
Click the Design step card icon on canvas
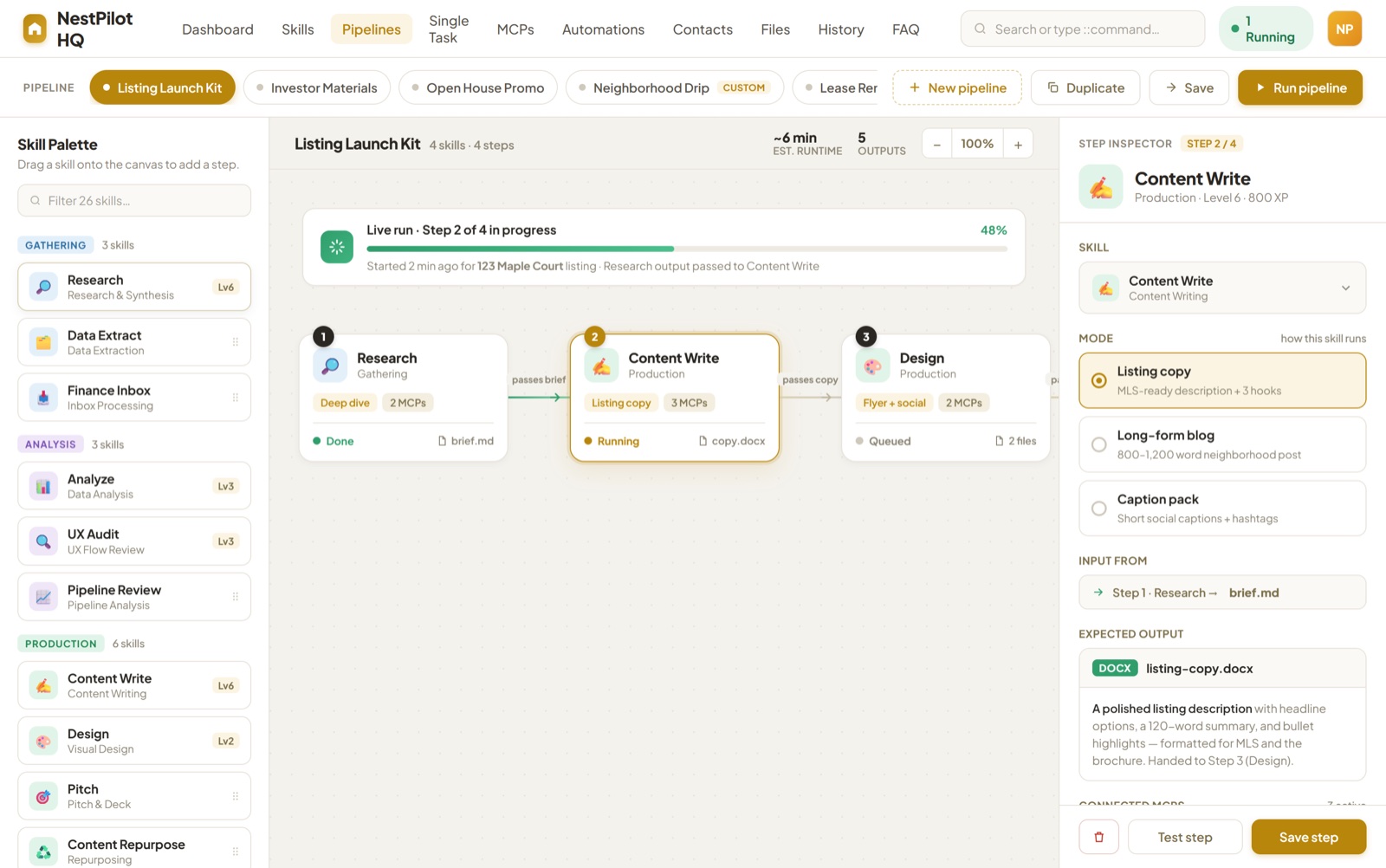point(872,366)
